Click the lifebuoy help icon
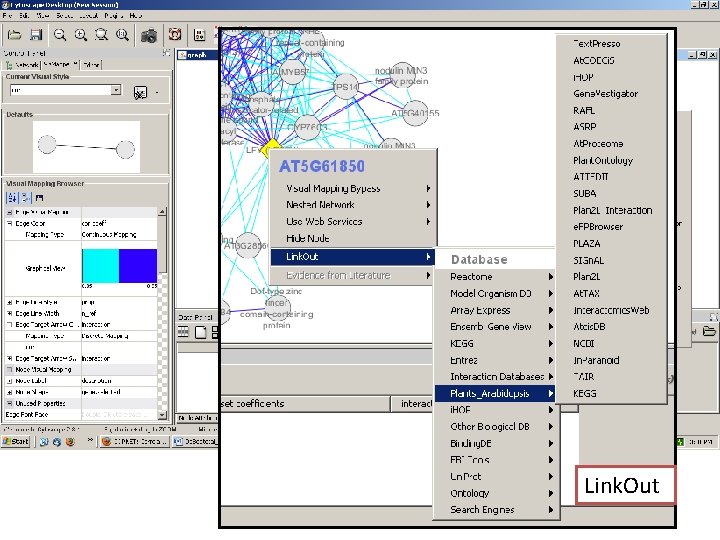This screenshot has height=540, width=720. tap(175, 34)
